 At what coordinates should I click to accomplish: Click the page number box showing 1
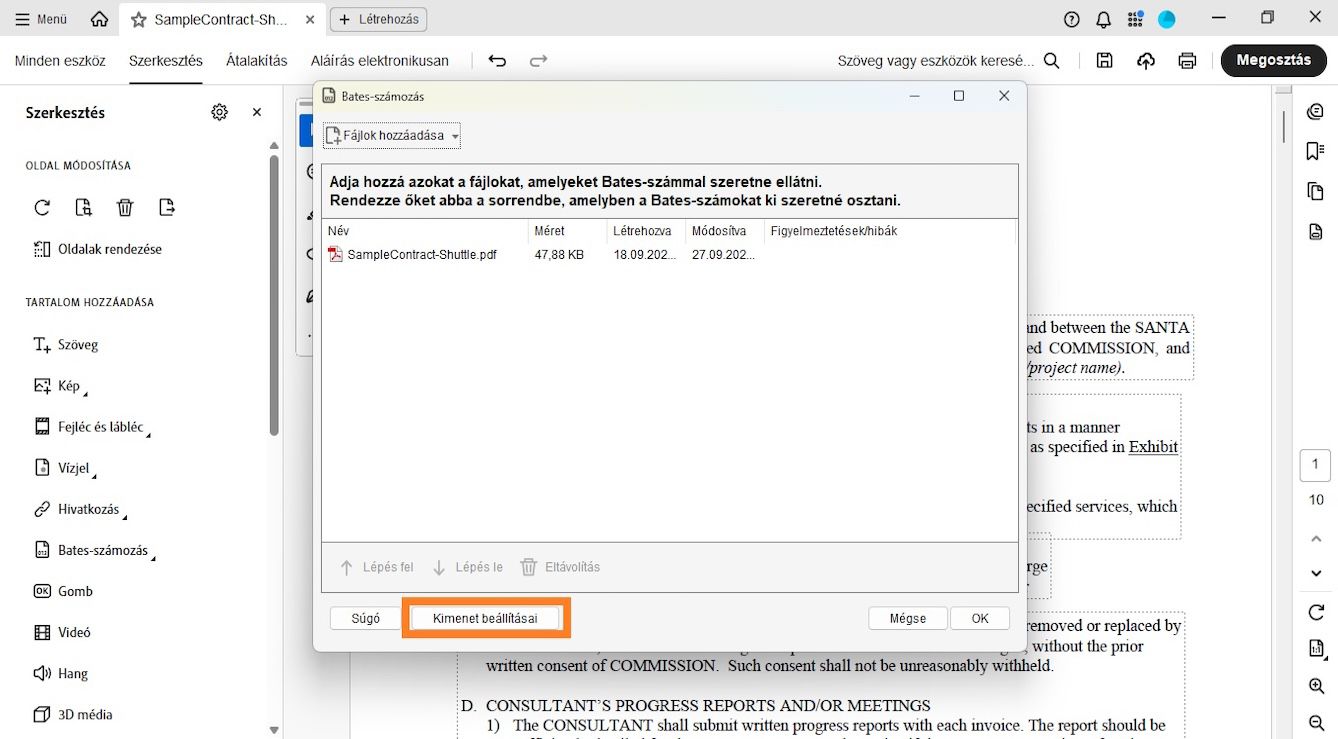(1316, 465)
